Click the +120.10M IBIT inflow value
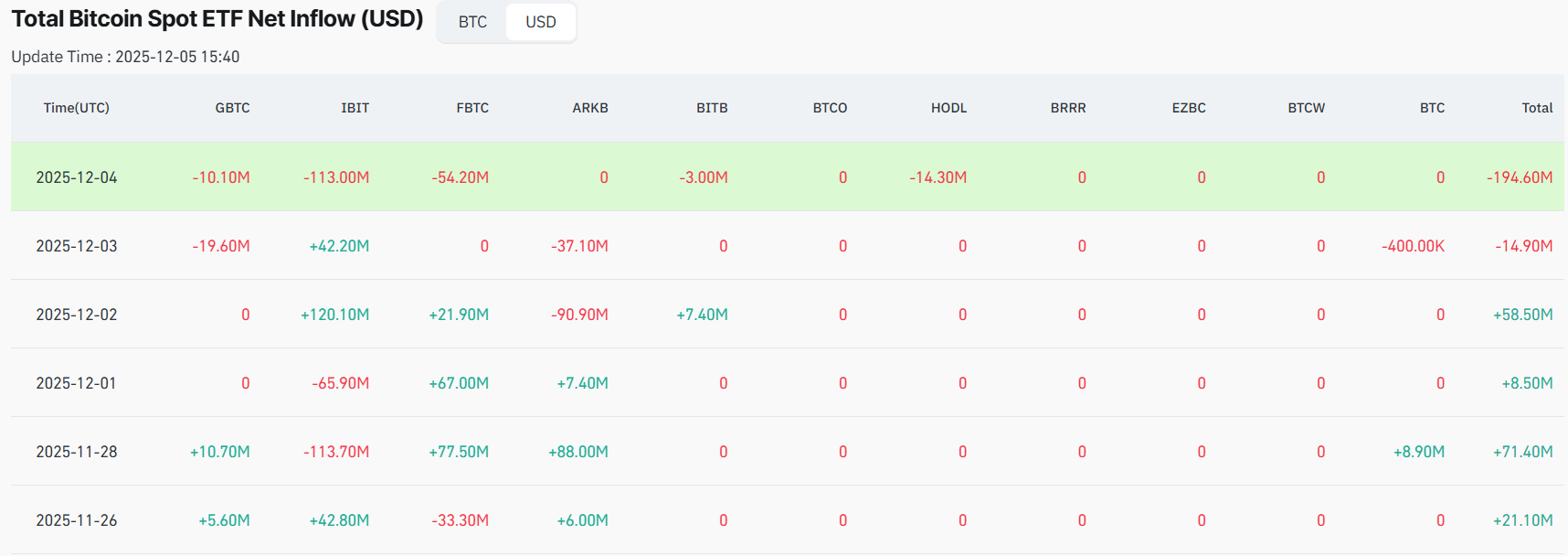Viewport: 1568px width, 556px height. coord(336,314)
